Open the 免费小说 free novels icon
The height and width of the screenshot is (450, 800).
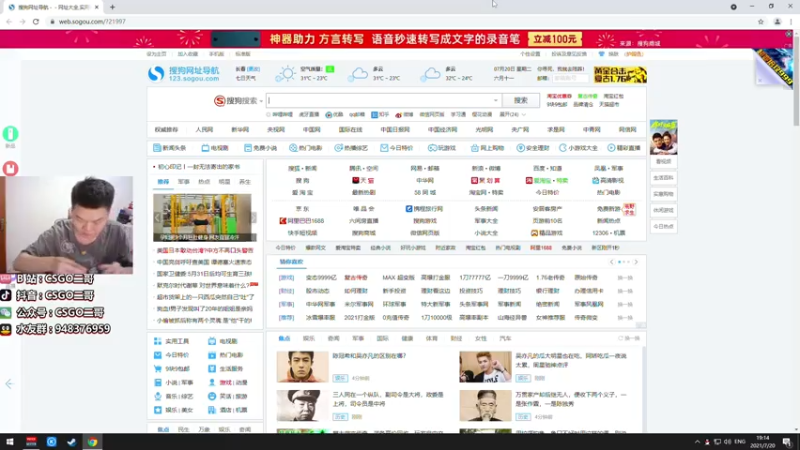(248, 148)
